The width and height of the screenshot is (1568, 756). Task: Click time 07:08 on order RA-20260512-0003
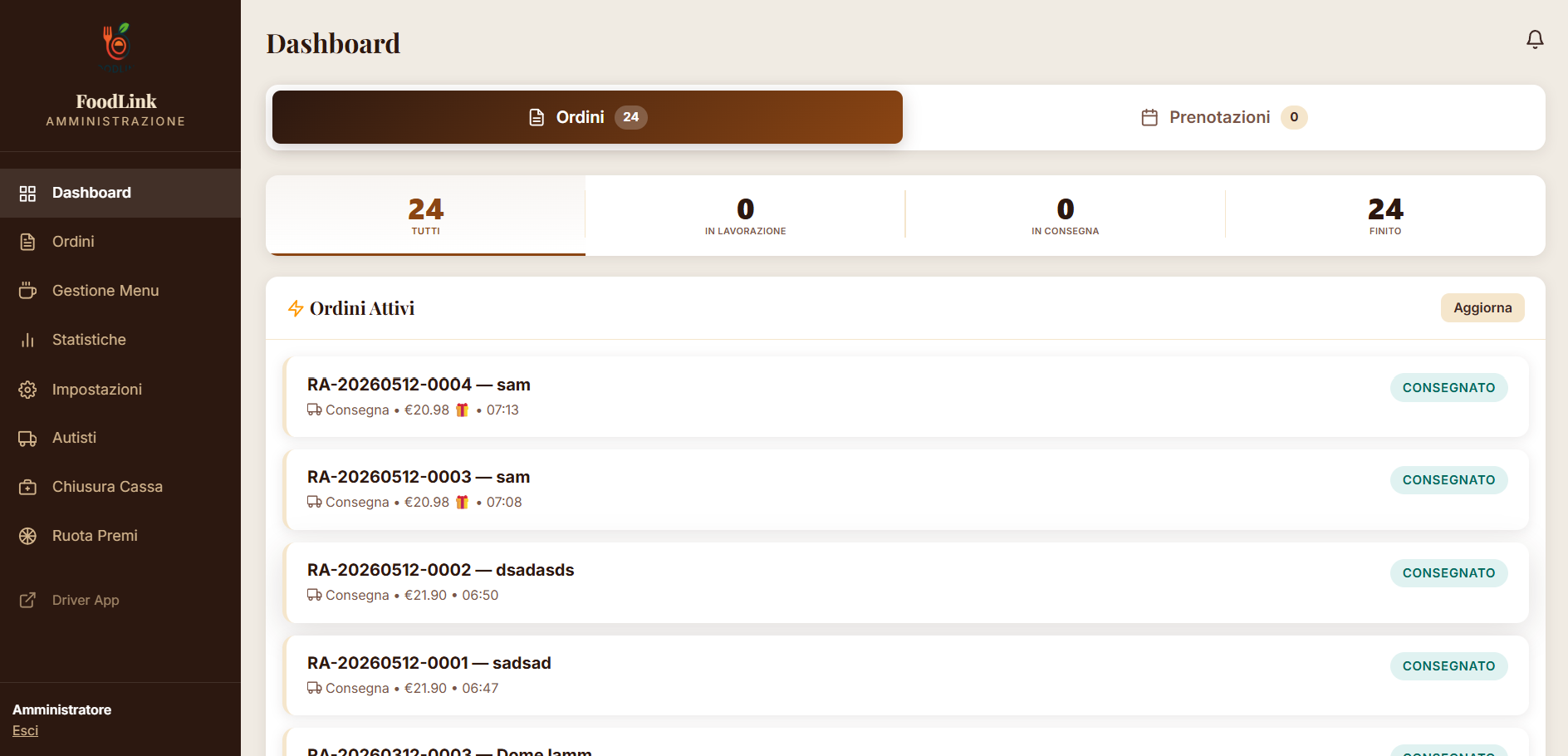(x=504, y=502)
